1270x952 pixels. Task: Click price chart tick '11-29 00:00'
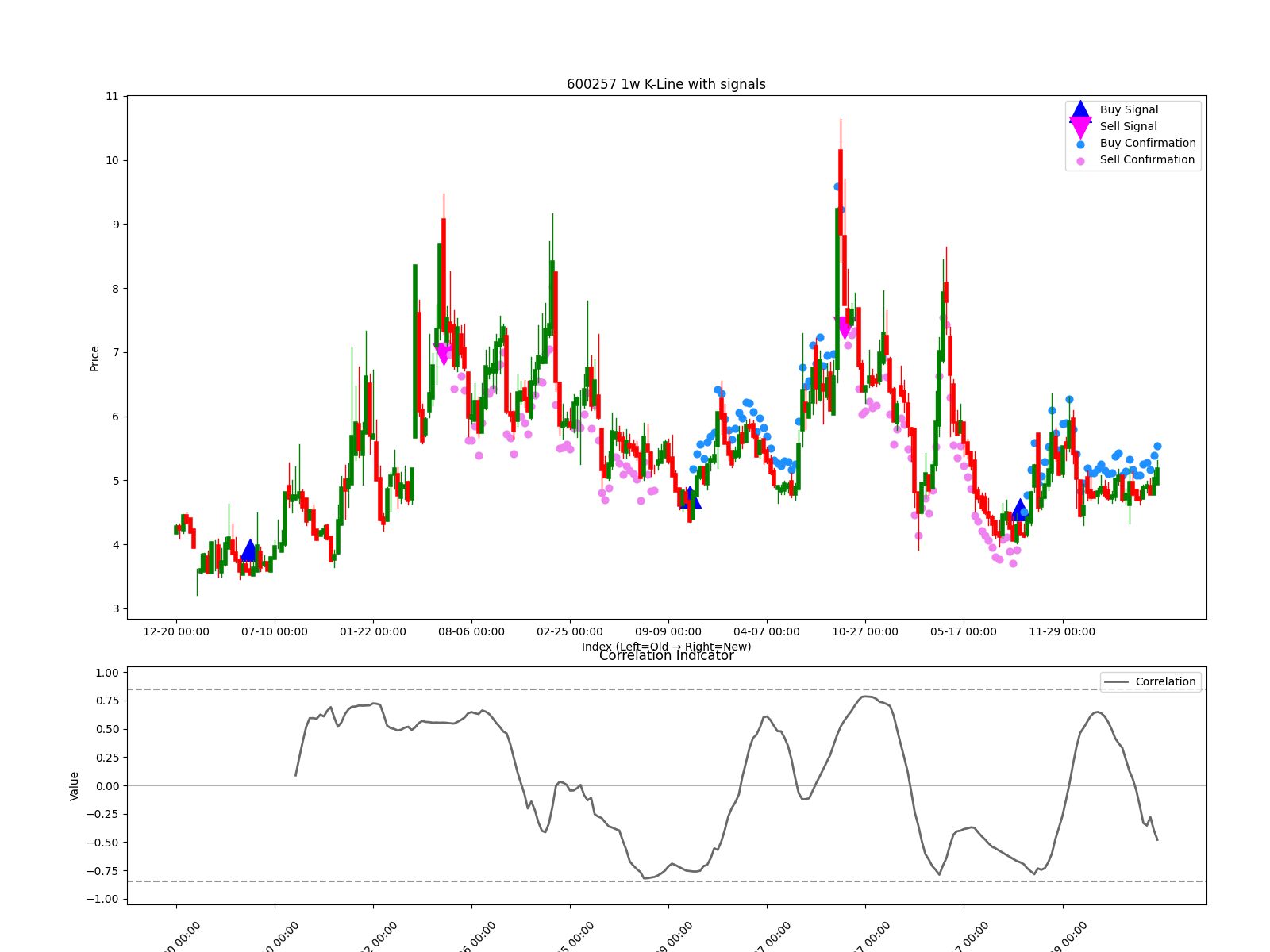1062,632
